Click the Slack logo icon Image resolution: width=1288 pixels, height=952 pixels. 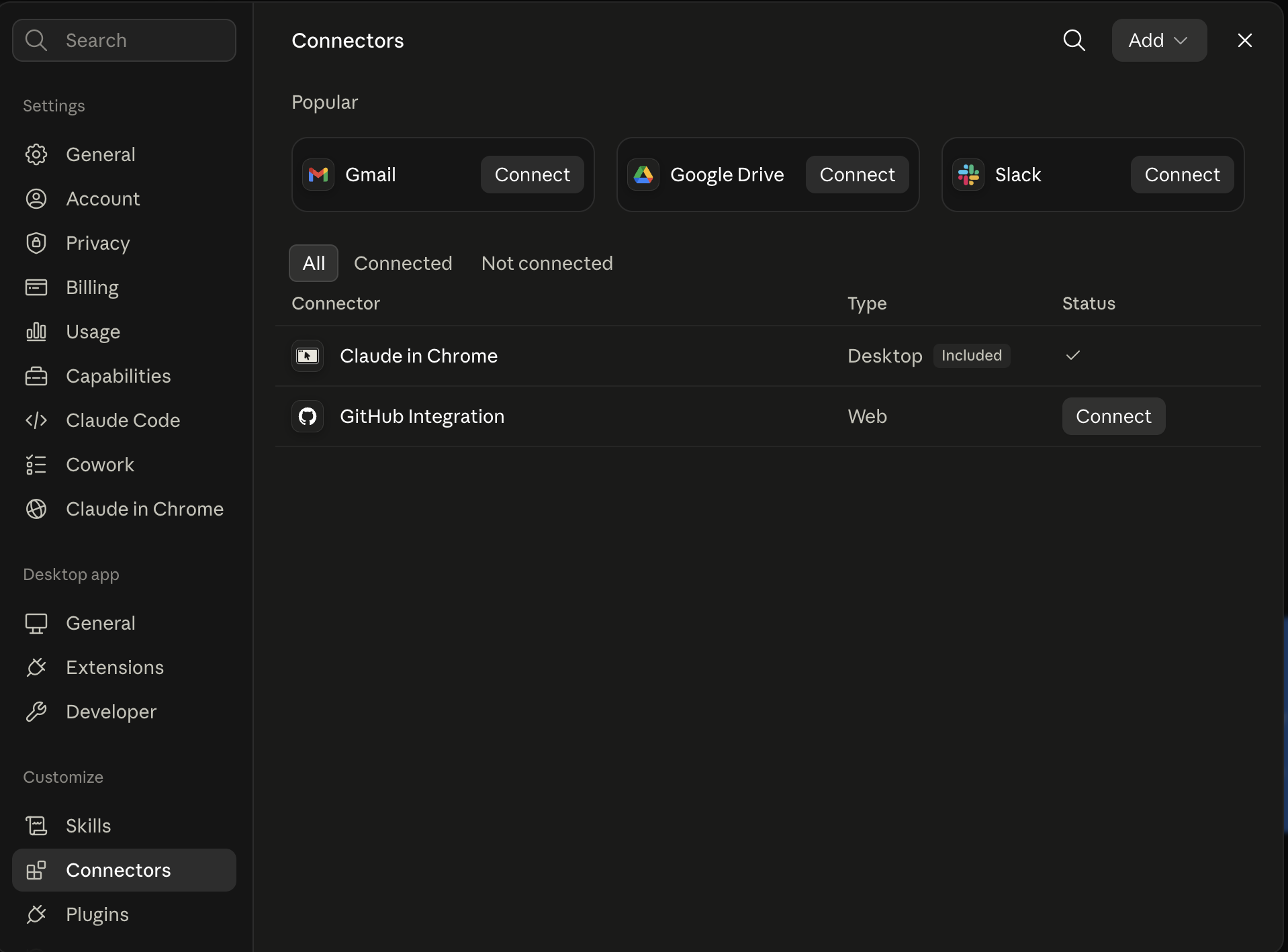(968, 175)
